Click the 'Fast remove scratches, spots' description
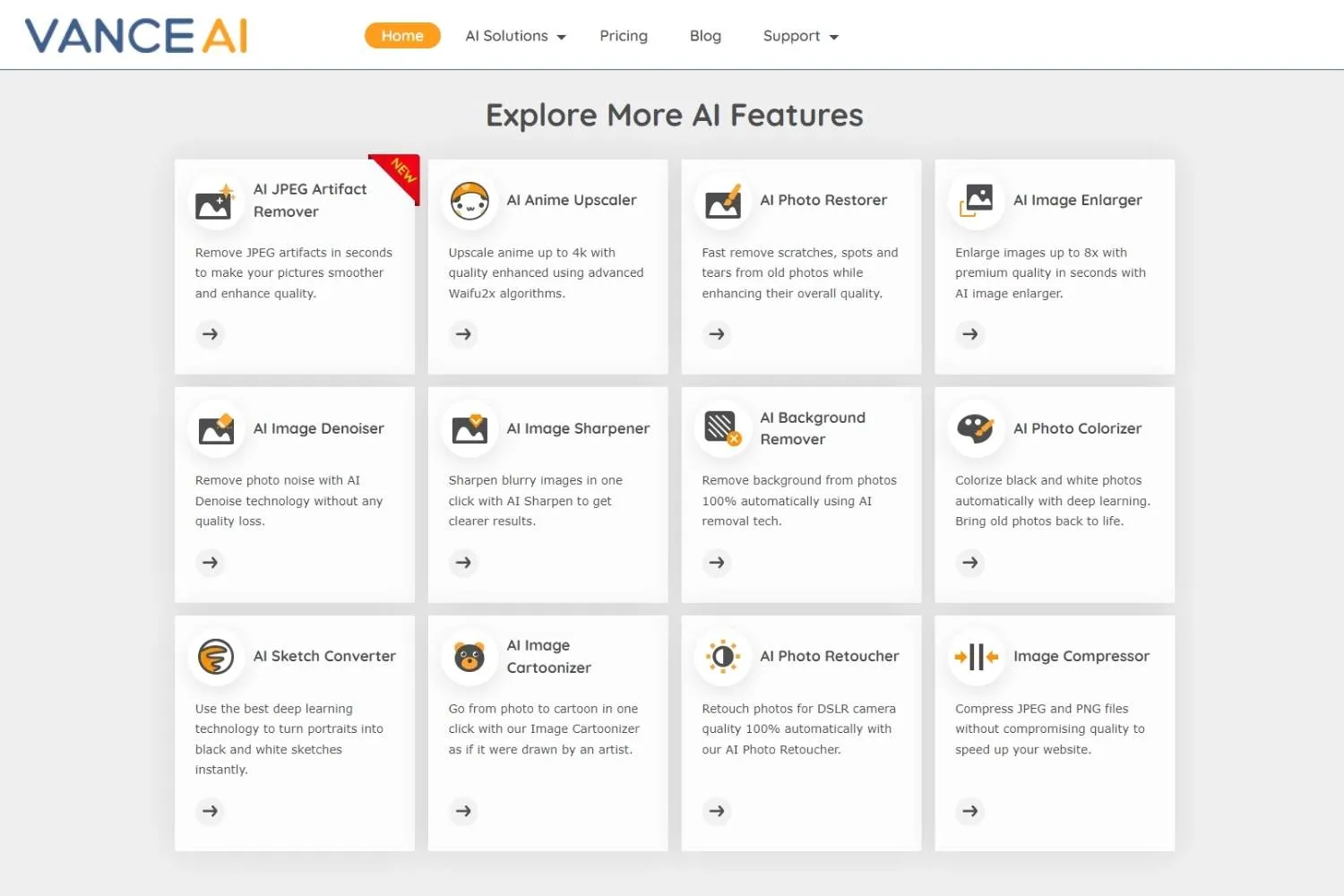Screen dimensions: 1344x896 click(799, 273)
